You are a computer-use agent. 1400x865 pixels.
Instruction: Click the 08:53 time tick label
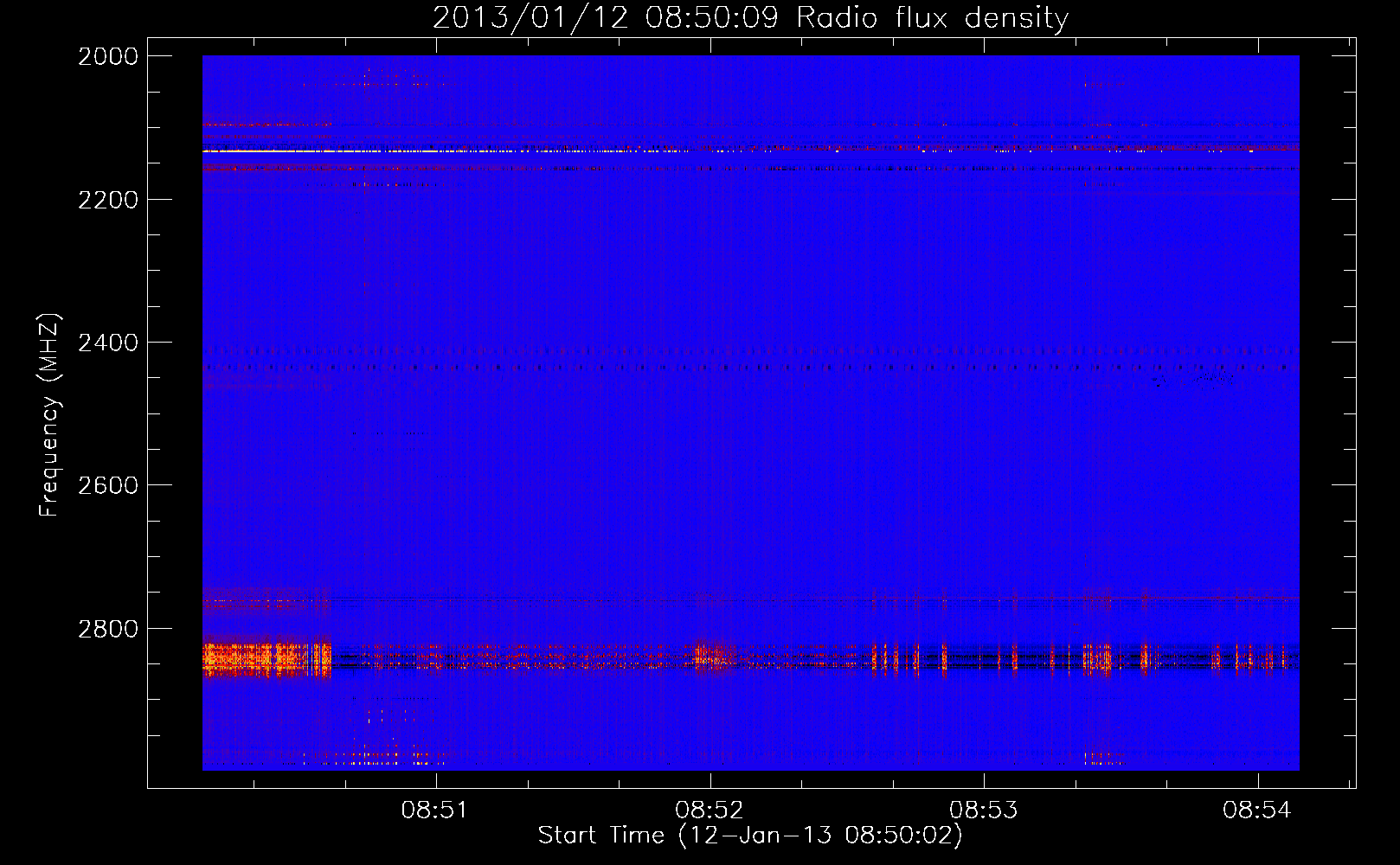pos(984,810)
